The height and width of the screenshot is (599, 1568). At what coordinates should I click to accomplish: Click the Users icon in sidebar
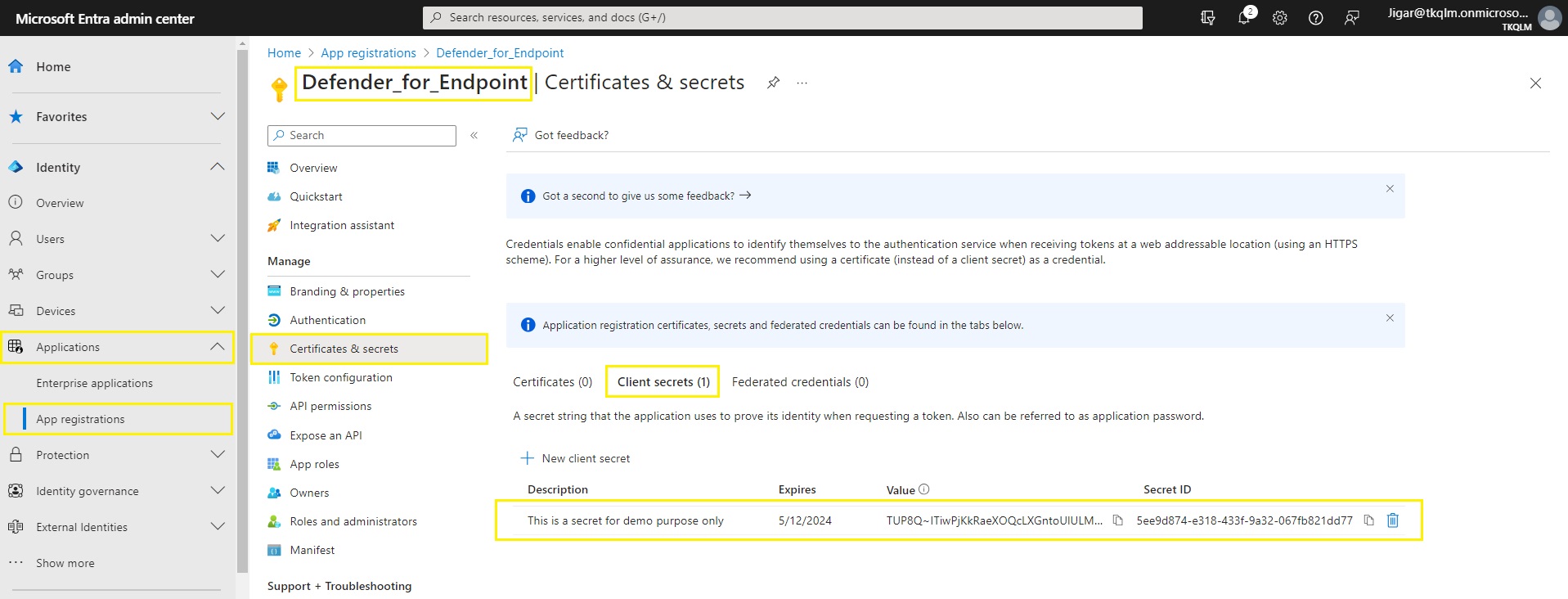16,239
